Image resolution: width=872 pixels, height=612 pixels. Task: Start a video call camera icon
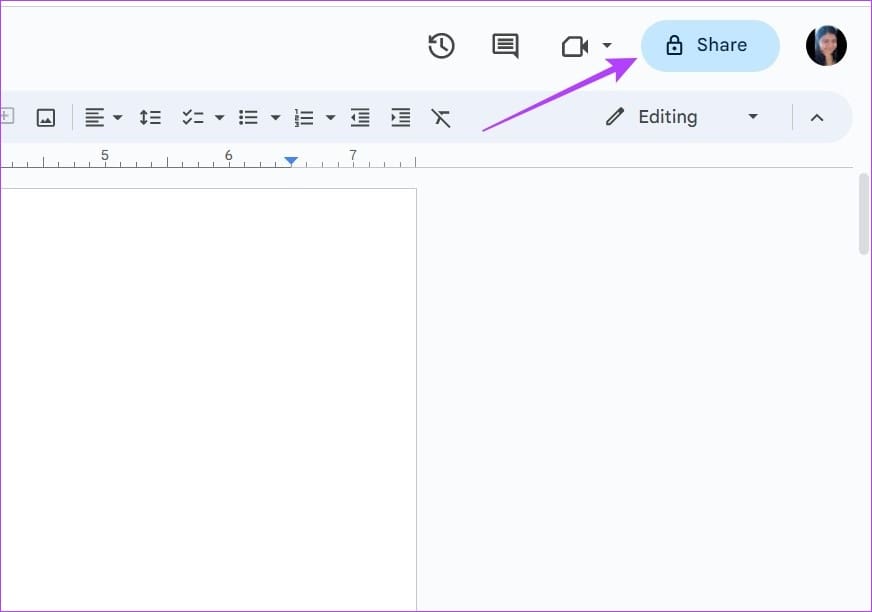575,46
